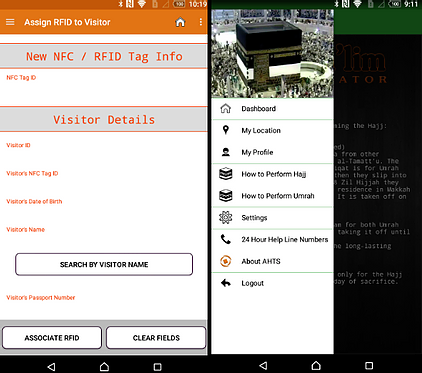Click the CLEAR FIELDS button

(156, 338)
